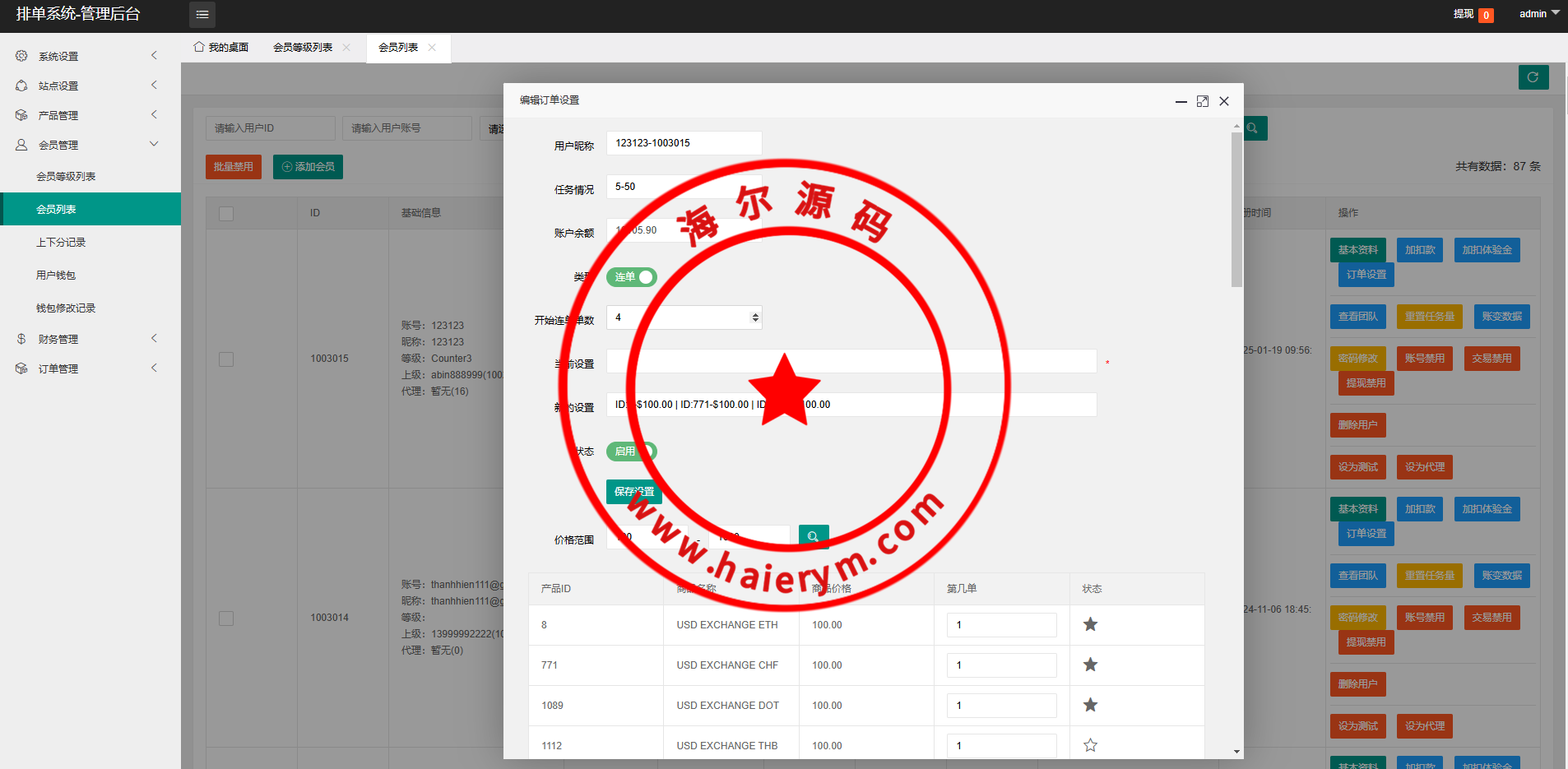
Task: Click the 当前设置 empty input field
Action: click(851, 361)
